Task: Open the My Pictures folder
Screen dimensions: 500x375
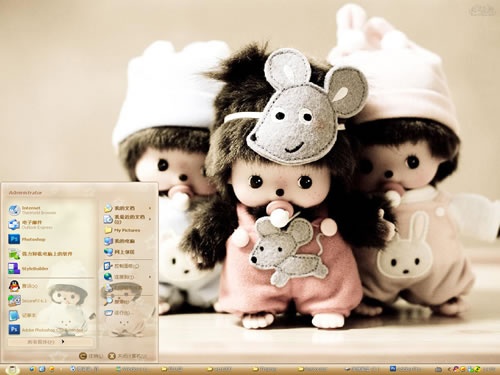Action: pyautogui.click(x=128, y=230)
